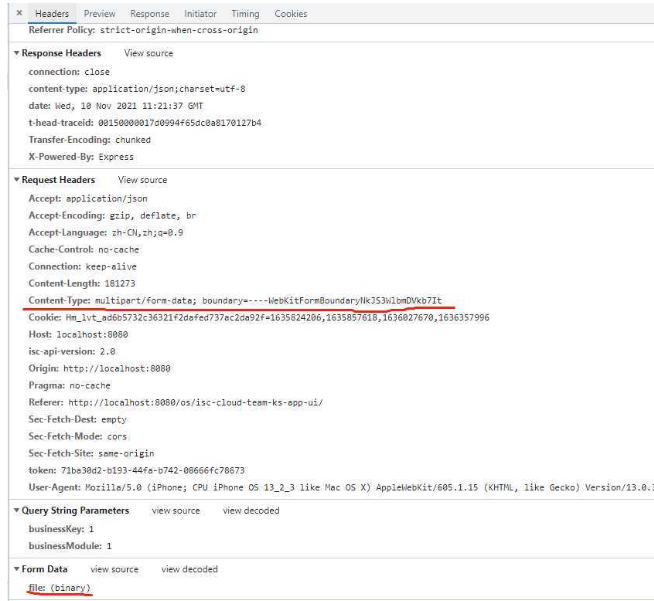Select Connection: keep-alive row
The image size is (654, 601).
pyautogui.click(x=83, y=267)
